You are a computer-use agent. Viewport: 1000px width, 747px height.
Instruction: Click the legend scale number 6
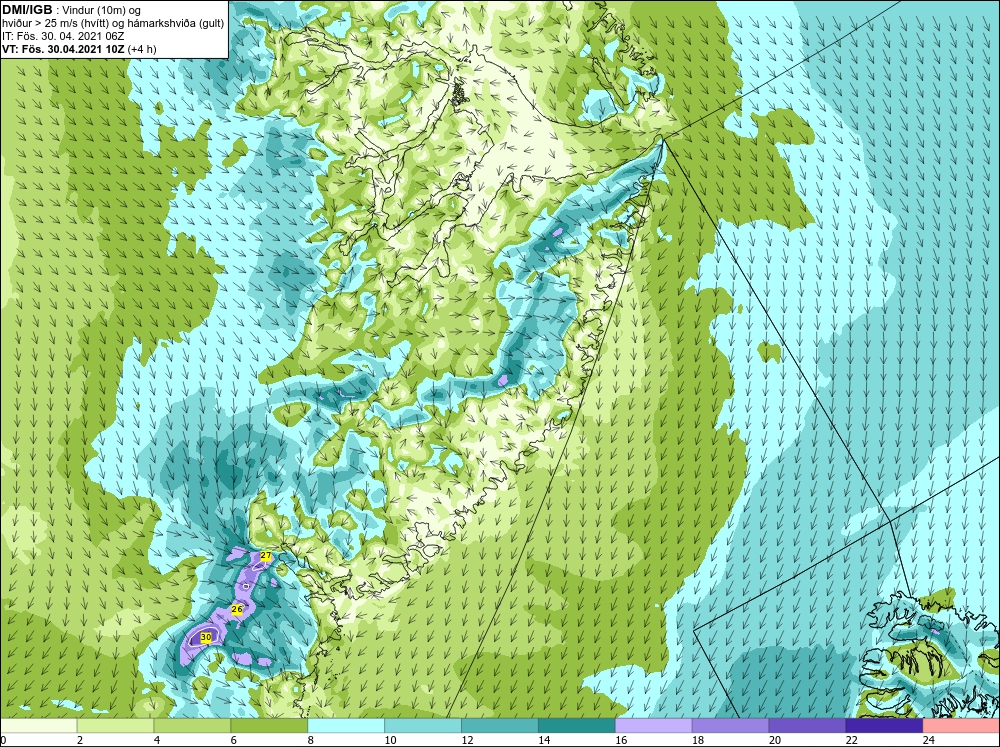click(x=233, y=740)
